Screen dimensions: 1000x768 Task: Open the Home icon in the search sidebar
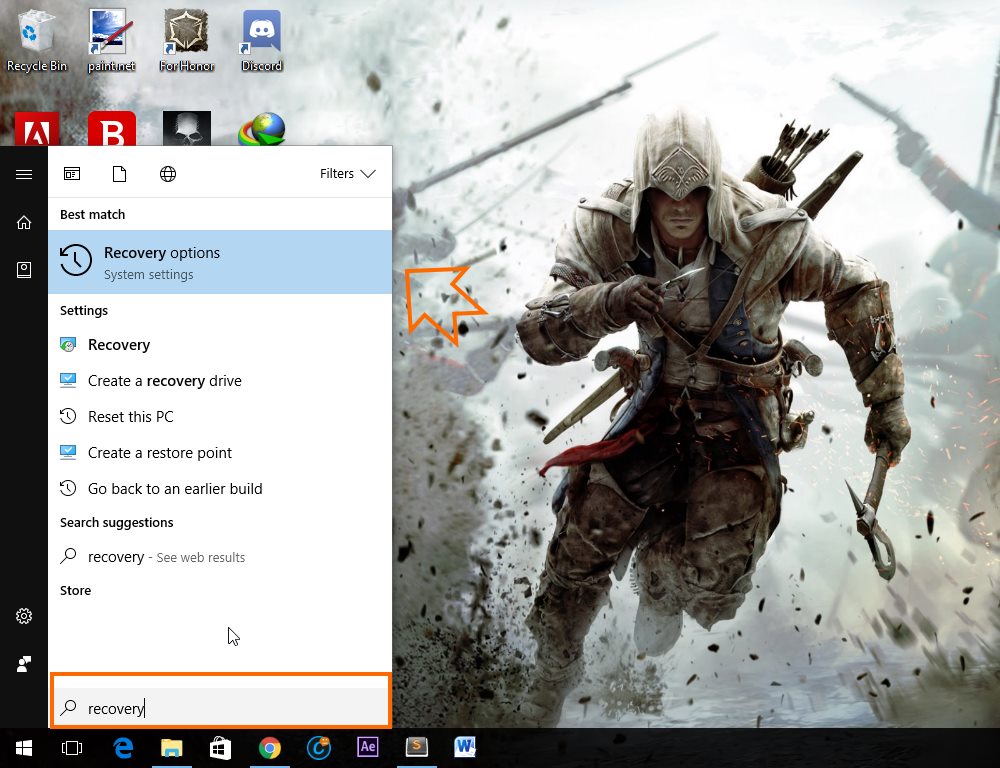pos(24,222)
